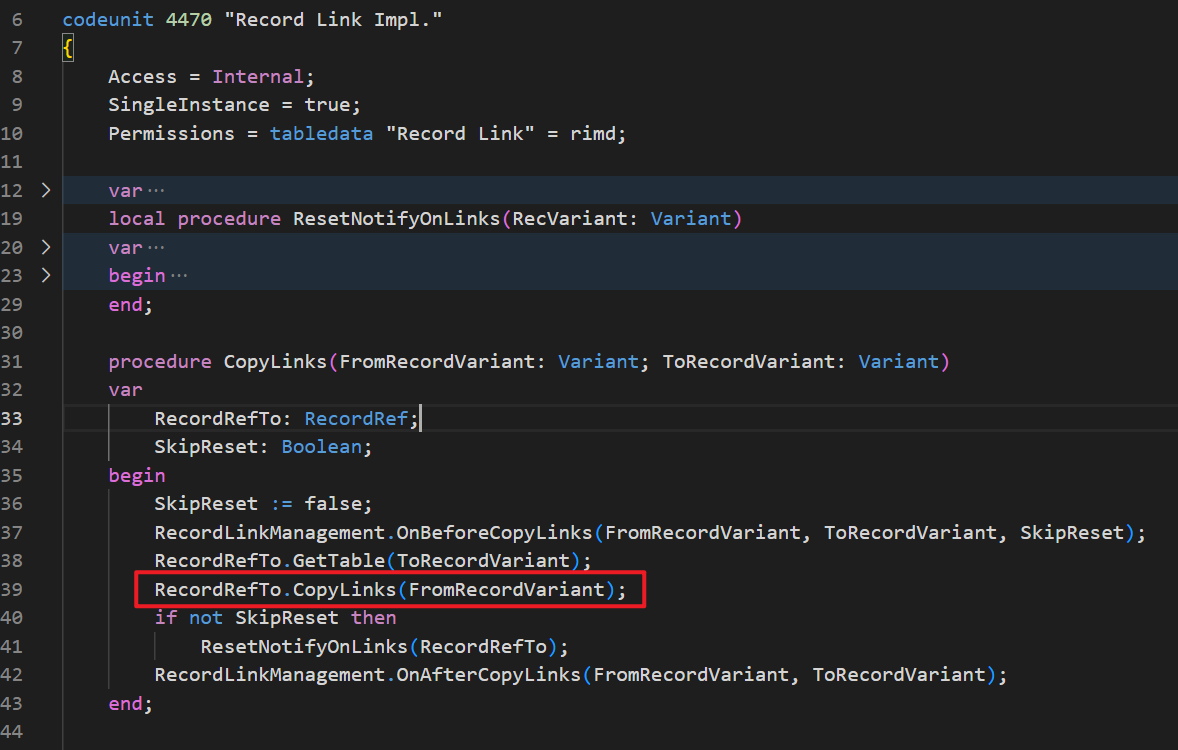This screenshot has height=750, width=1178.
Task: Click the string "Record Link Impl."
Action: click(x=335, y=18)
